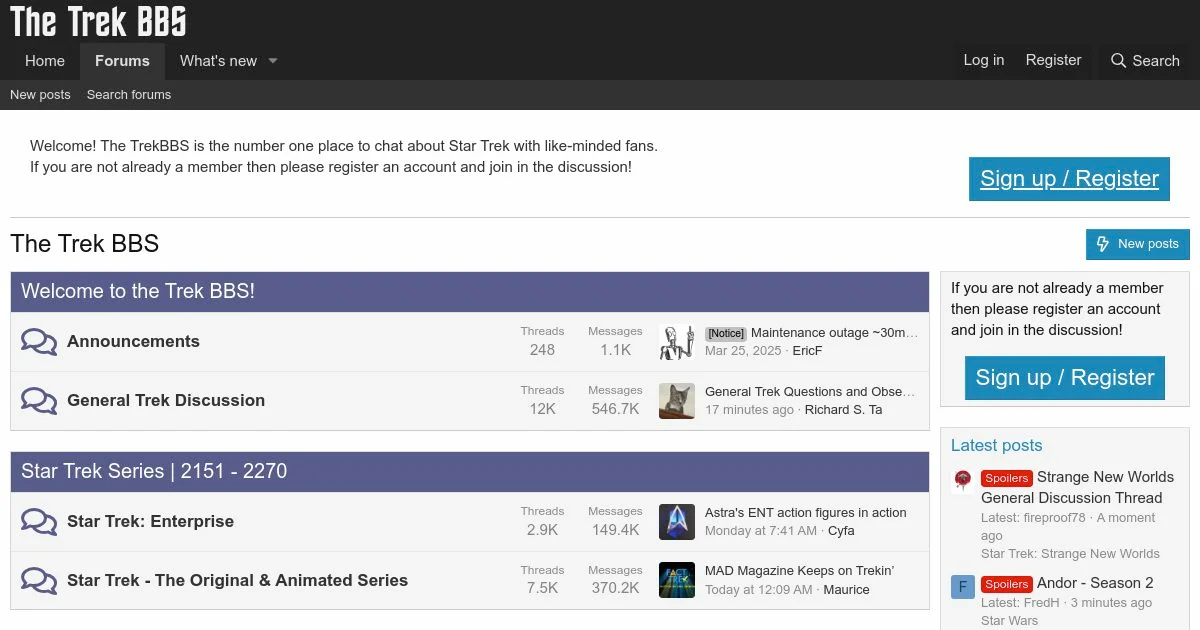The height and width of the screenshot is (630, 1200).
Task: Open Star Trek - The Original & Animated Series
Action: pos(237,581)
